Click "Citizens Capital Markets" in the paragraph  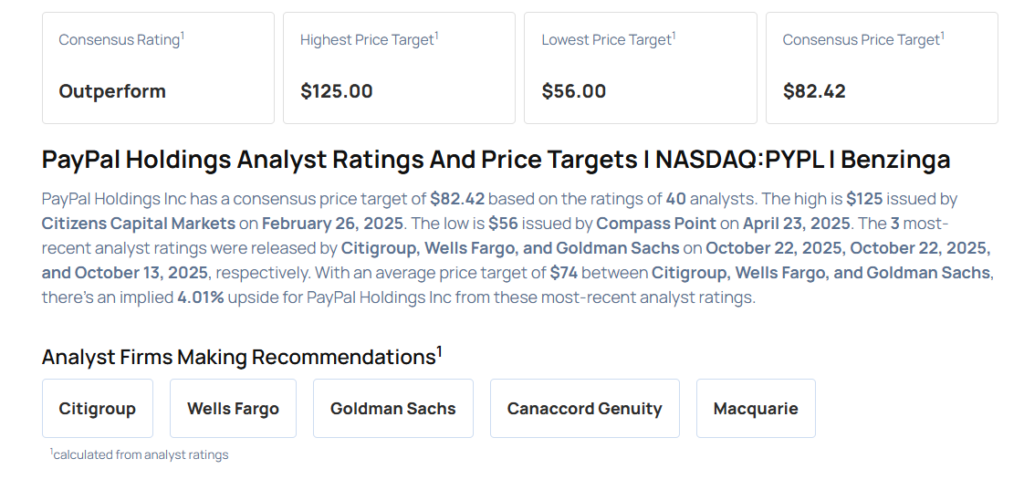[x=136, y=221]
